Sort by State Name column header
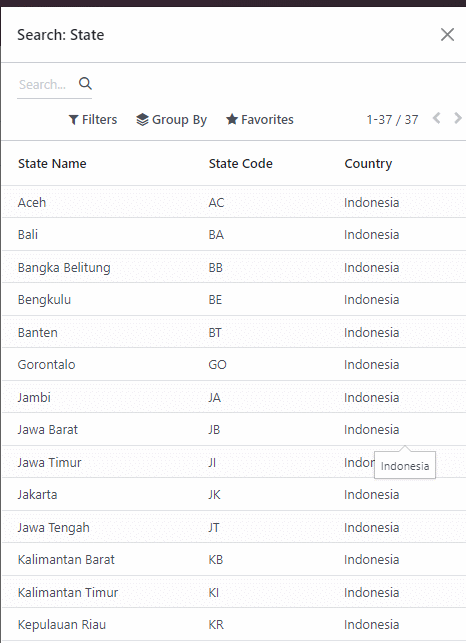The height and width of the screenshot is (643, 466). coord(52,164)
